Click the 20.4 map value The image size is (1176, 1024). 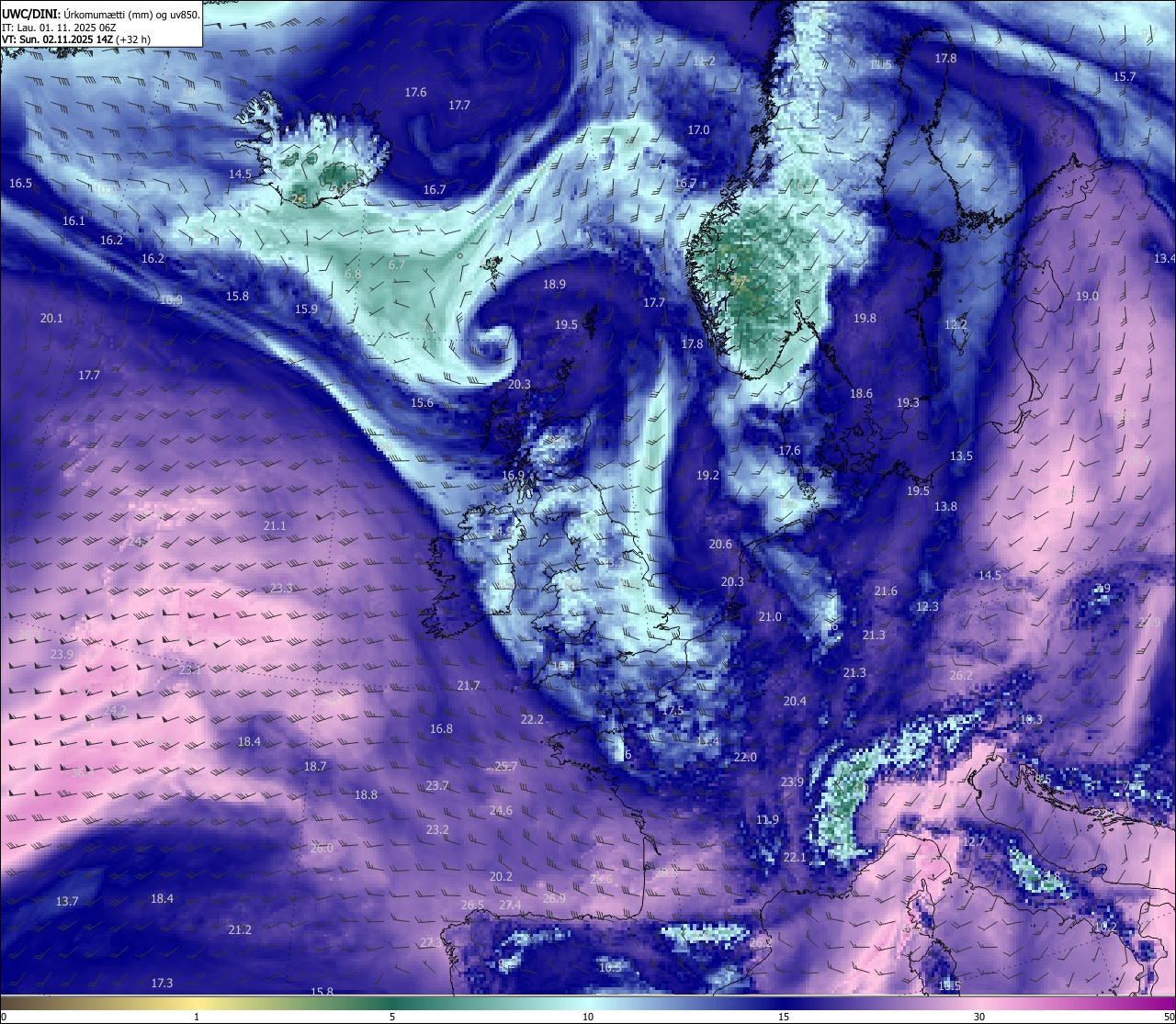[x=795, y=702]
